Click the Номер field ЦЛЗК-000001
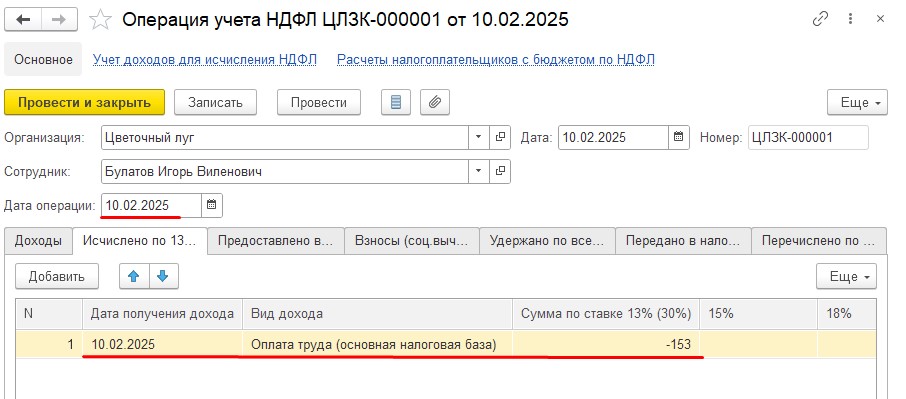The image size is (906, 399). click(x=808, y=137)
